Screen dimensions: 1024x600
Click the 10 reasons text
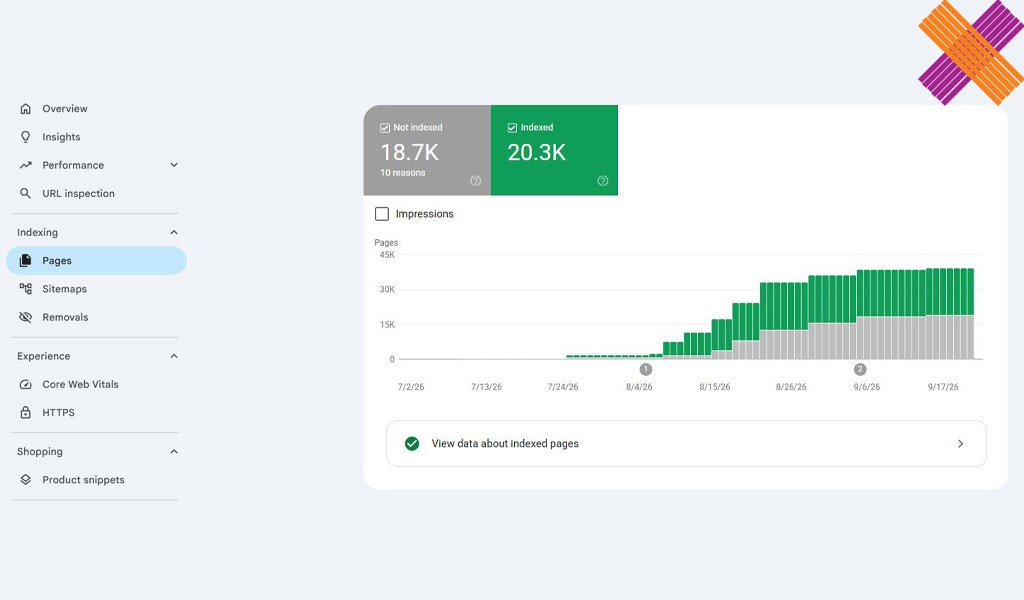tap(403, 173)
